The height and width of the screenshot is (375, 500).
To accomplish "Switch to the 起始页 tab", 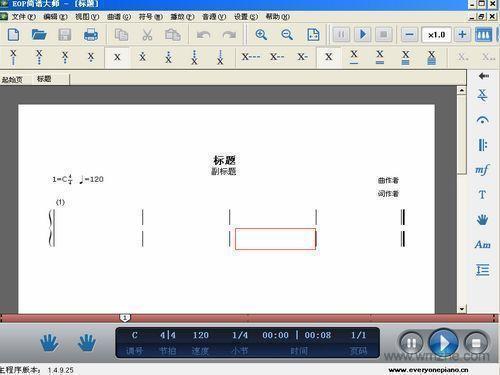I will [x=12, y=80].
